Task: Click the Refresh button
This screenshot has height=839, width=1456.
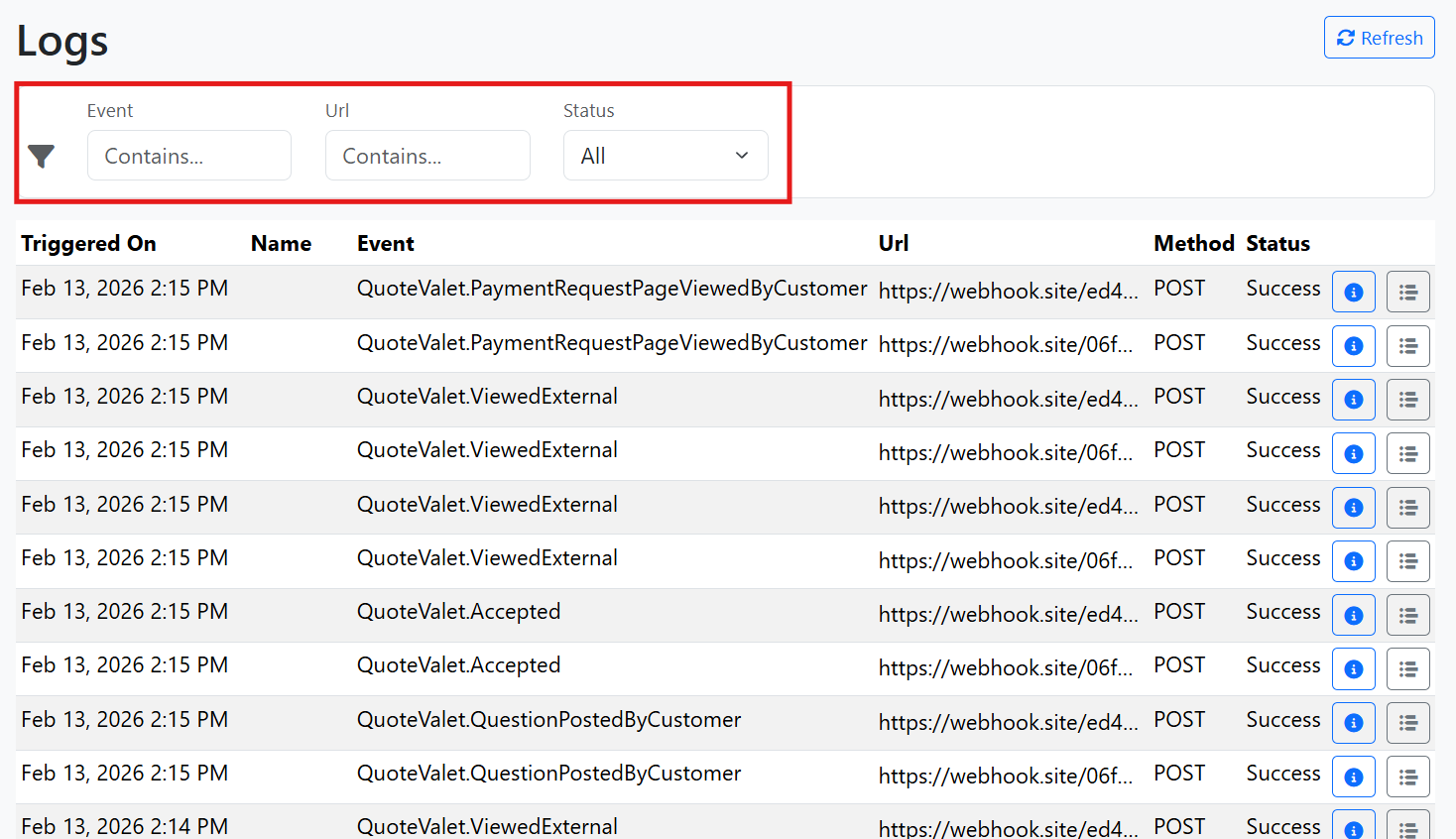Action: (1379, 38)
